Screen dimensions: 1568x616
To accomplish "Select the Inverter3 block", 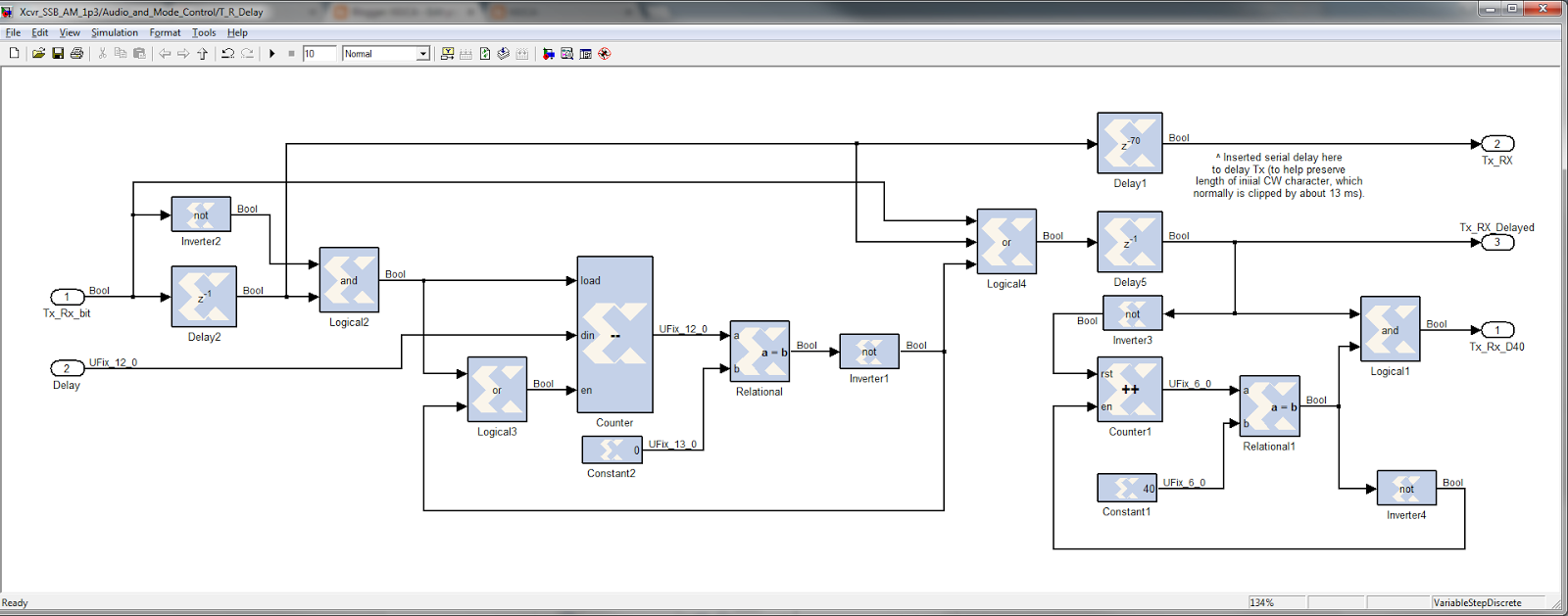I will coord(1133,313).
